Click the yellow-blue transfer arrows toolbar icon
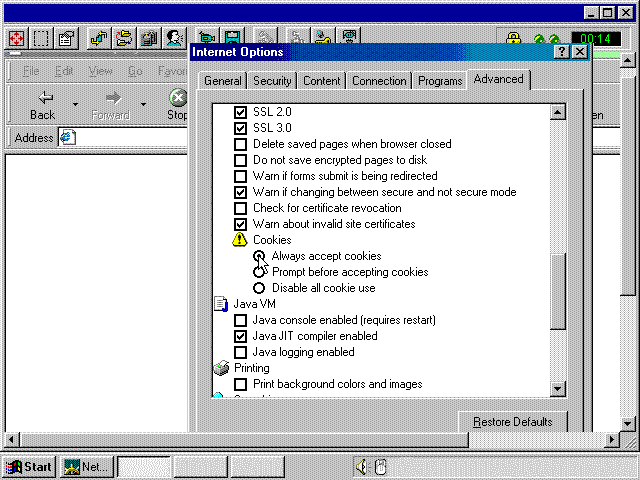Image resolution: width=640 pixels, height=480 pixels. pos(99,39)
